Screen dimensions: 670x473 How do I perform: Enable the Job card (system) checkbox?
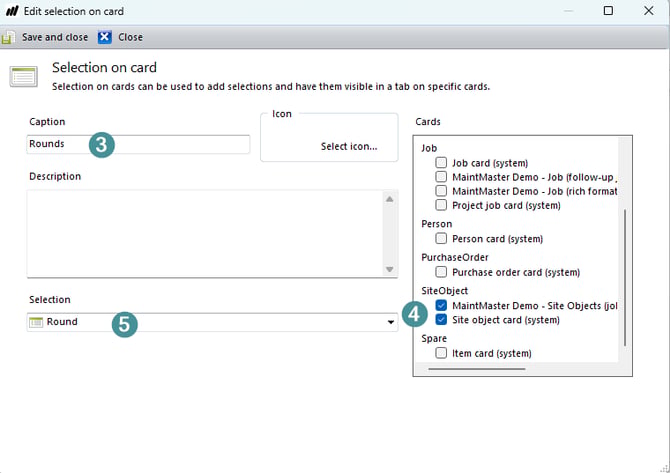(441, 163)
